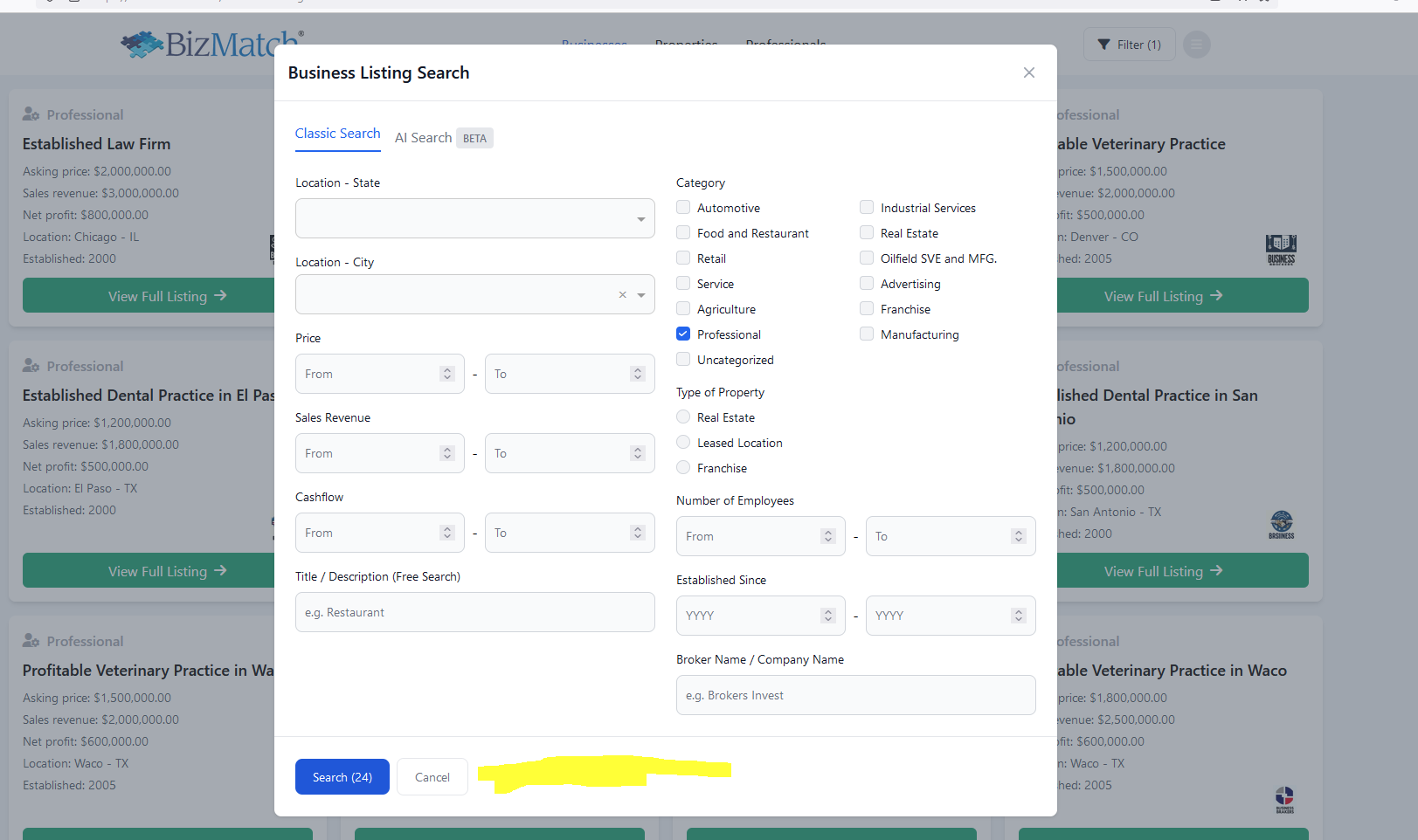Select the Leased Location radio button
The width and height of the screenshot is (1418, 840).
click(683, 443)
